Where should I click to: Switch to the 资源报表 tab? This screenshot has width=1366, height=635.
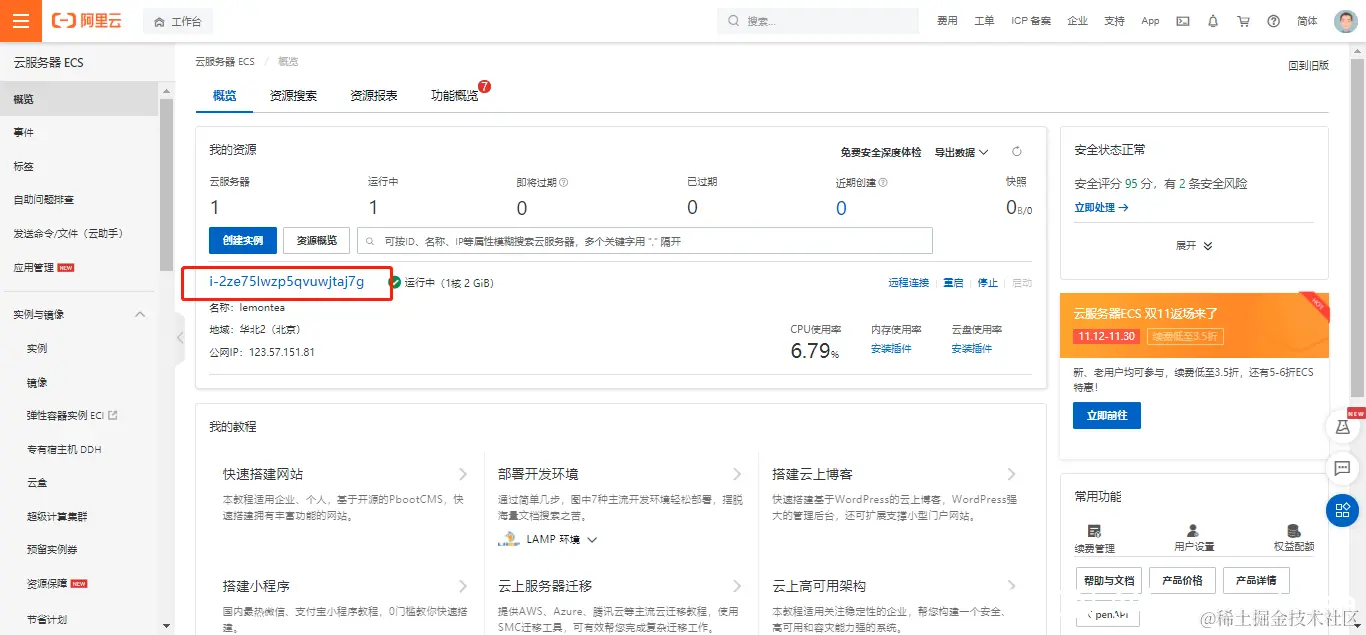(374, 95)
